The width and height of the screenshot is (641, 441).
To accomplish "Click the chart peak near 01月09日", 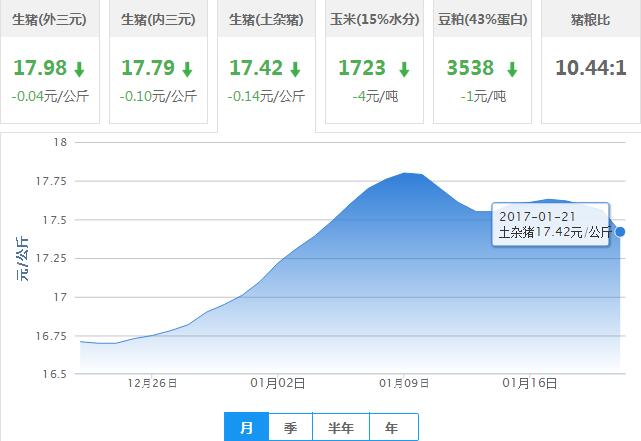I will pyautogui.click(x=405, y=173).
